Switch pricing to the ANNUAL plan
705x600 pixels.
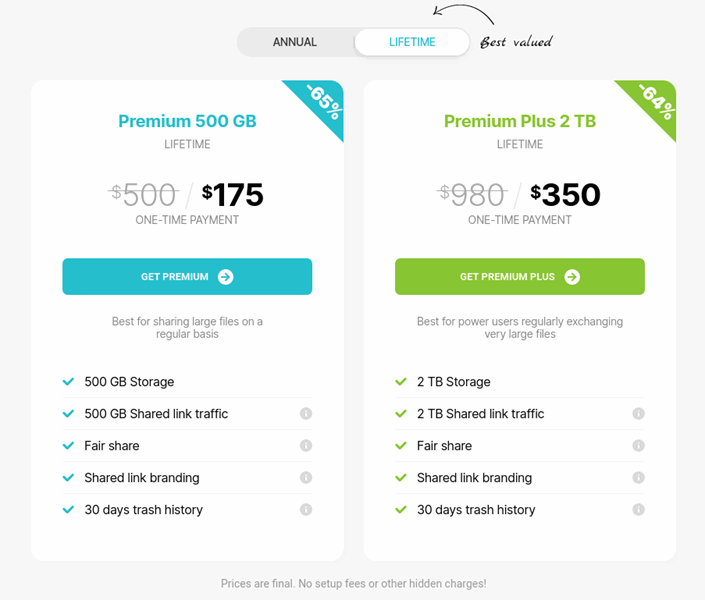click(295, 42)
